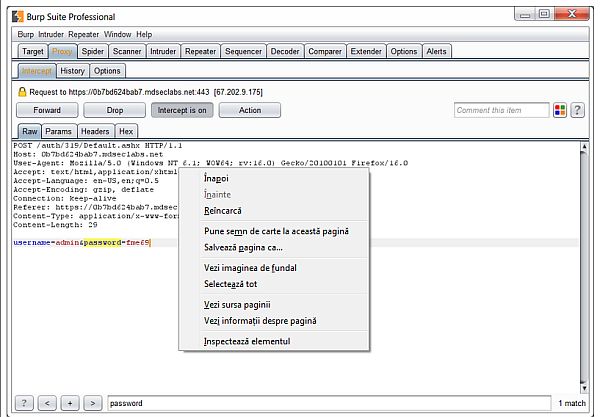Click the Burp Suite logo icon

tap(18, 16)
